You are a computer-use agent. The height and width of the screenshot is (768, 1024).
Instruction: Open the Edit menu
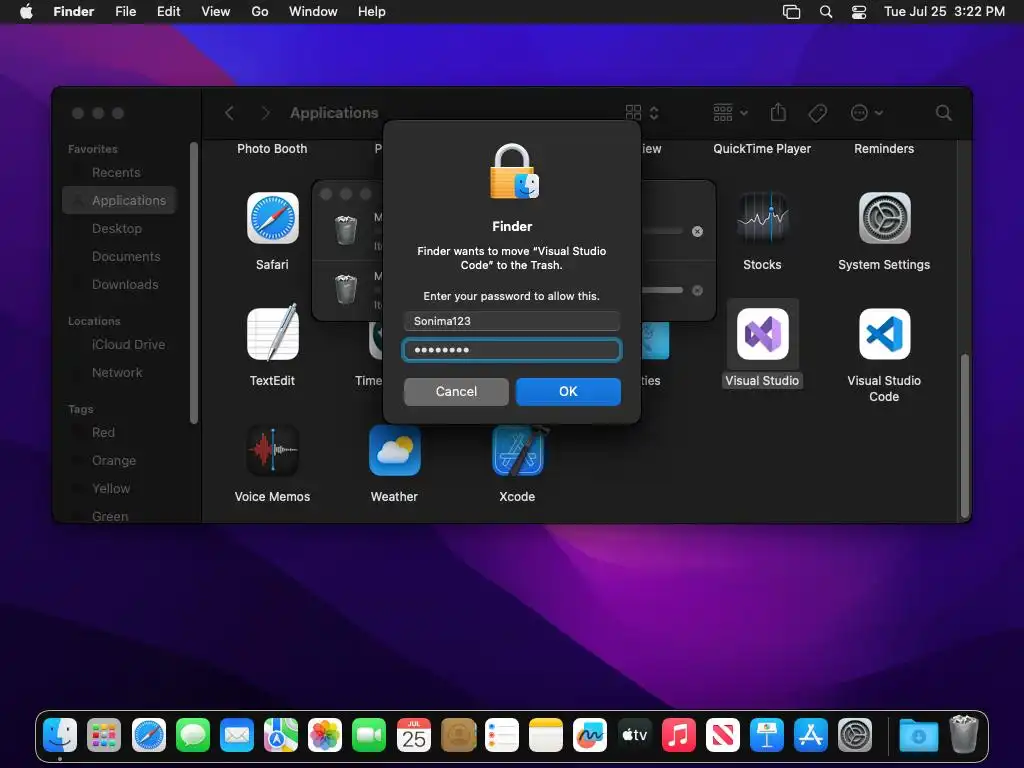point(168,11)
